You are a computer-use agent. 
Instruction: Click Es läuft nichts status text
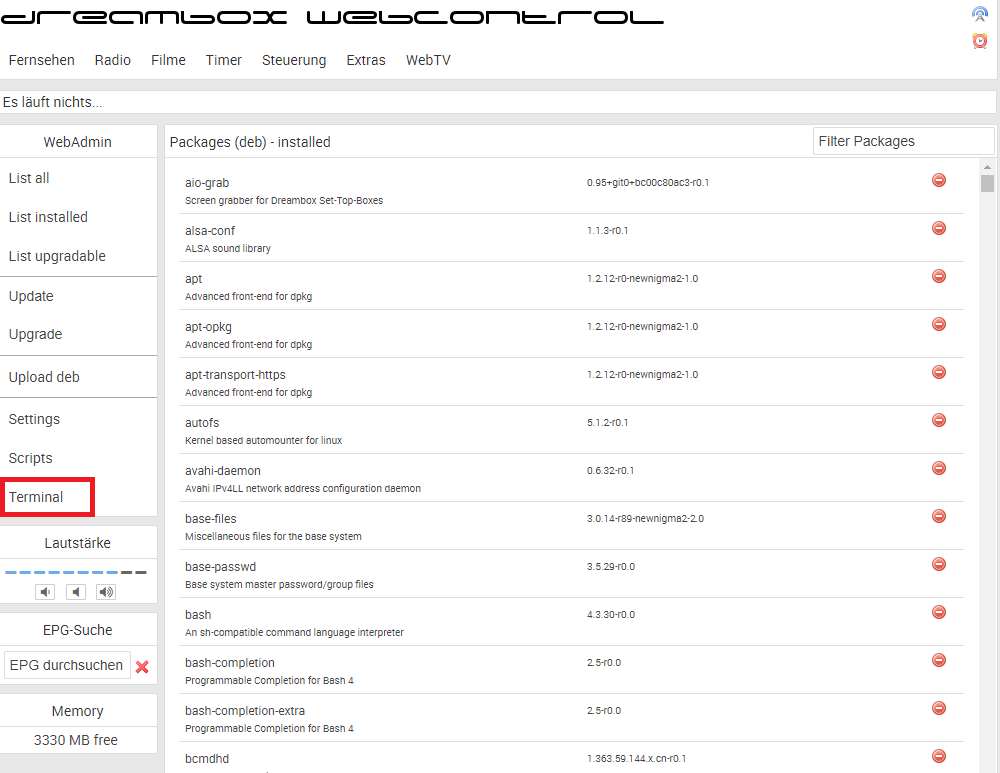[52, 102]
